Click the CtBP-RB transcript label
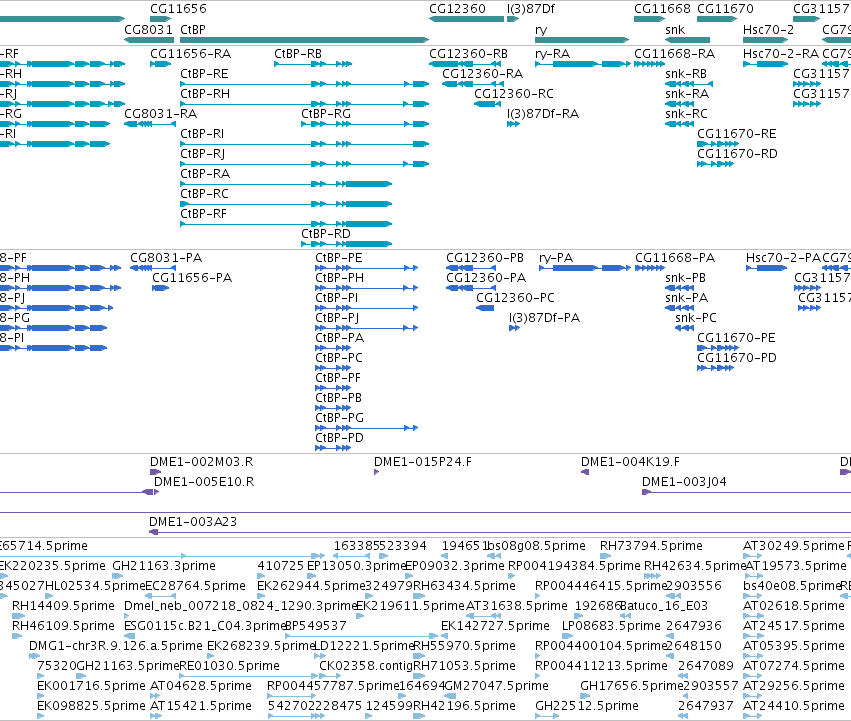 coord(298,54)
